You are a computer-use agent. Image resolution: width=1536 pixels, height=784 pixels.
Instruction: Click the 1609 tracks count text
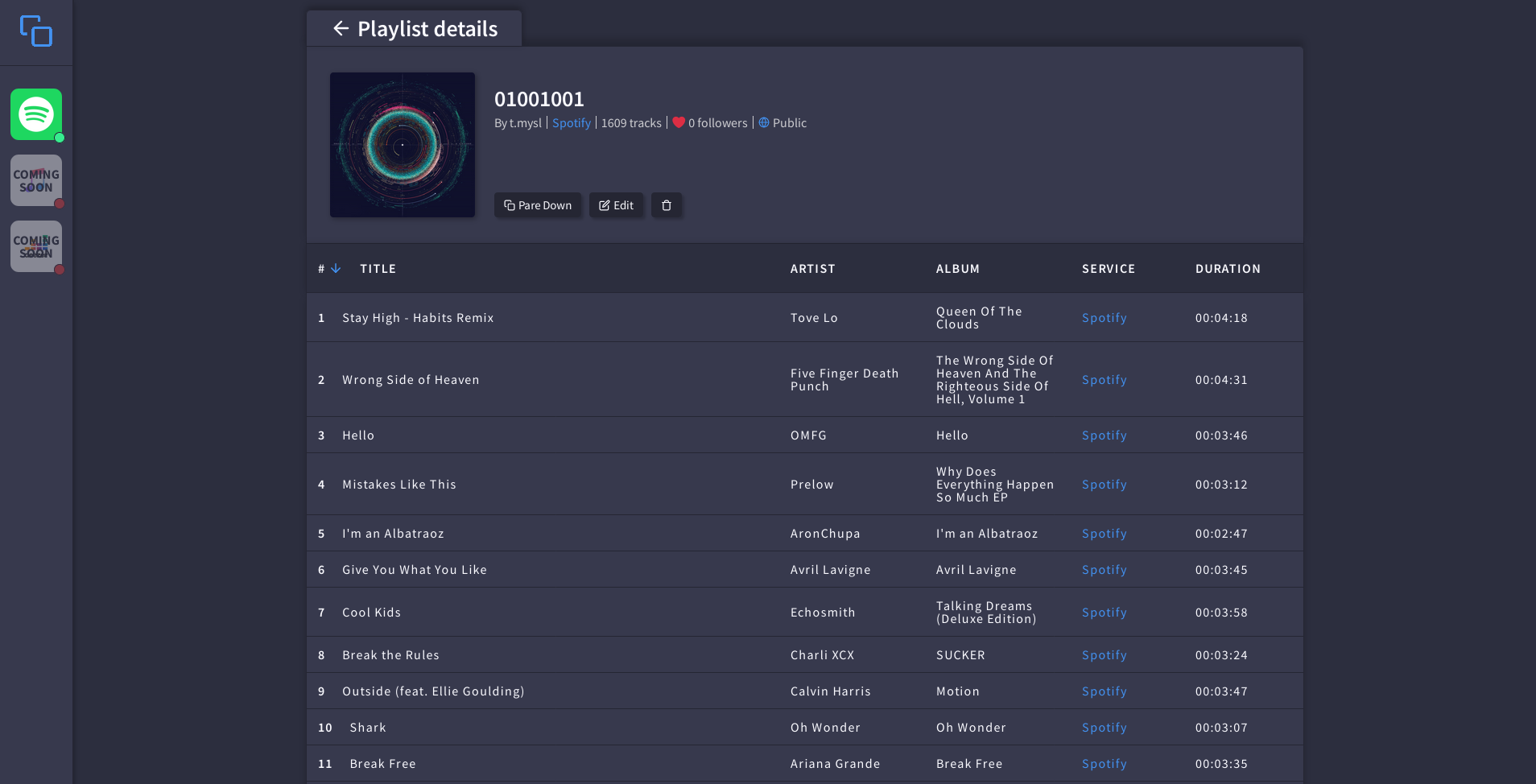[631, 123]
